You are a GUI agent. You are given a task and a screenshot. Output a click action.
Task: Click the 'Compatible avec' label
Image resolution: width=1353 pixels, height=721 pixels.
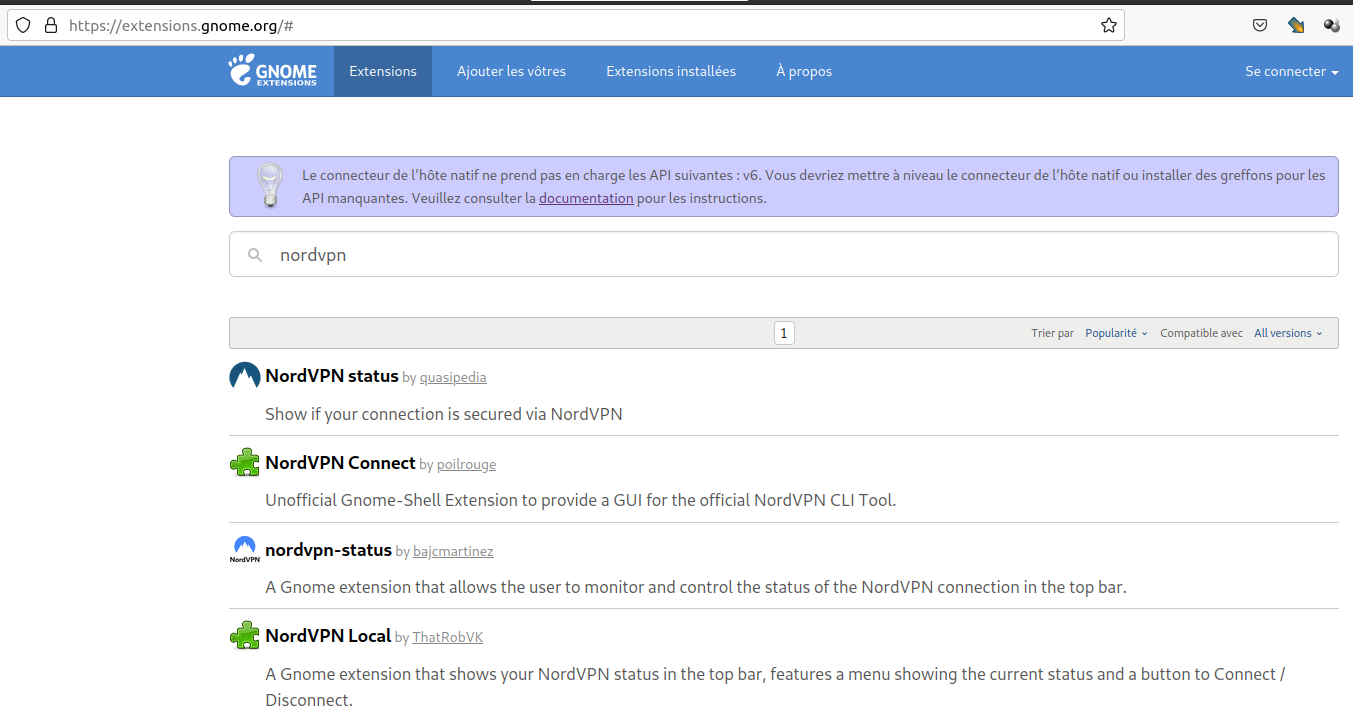(x=1201, y=333)
